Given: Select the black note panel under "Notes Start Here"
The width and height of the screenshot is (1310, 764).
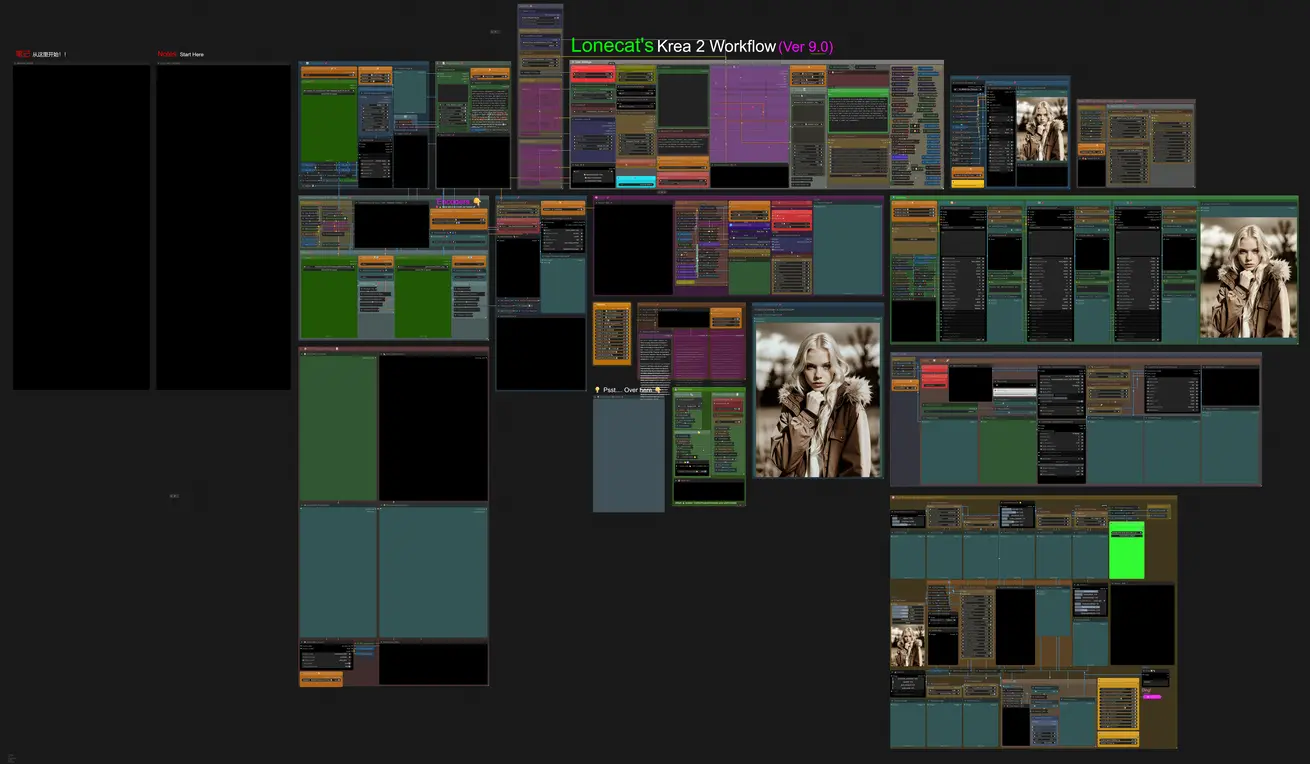Looking at the screenshot, I should (x=223, y=227).
